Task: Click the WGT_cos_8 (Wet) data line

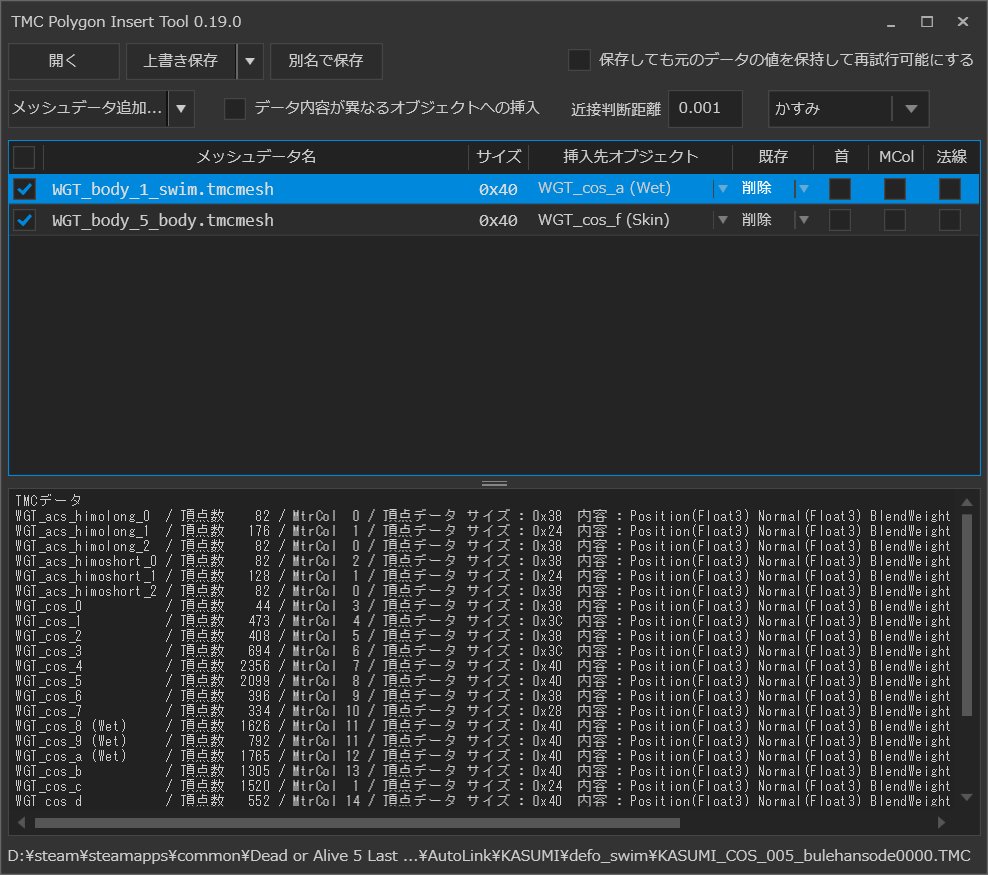Action: coord(483,726)
